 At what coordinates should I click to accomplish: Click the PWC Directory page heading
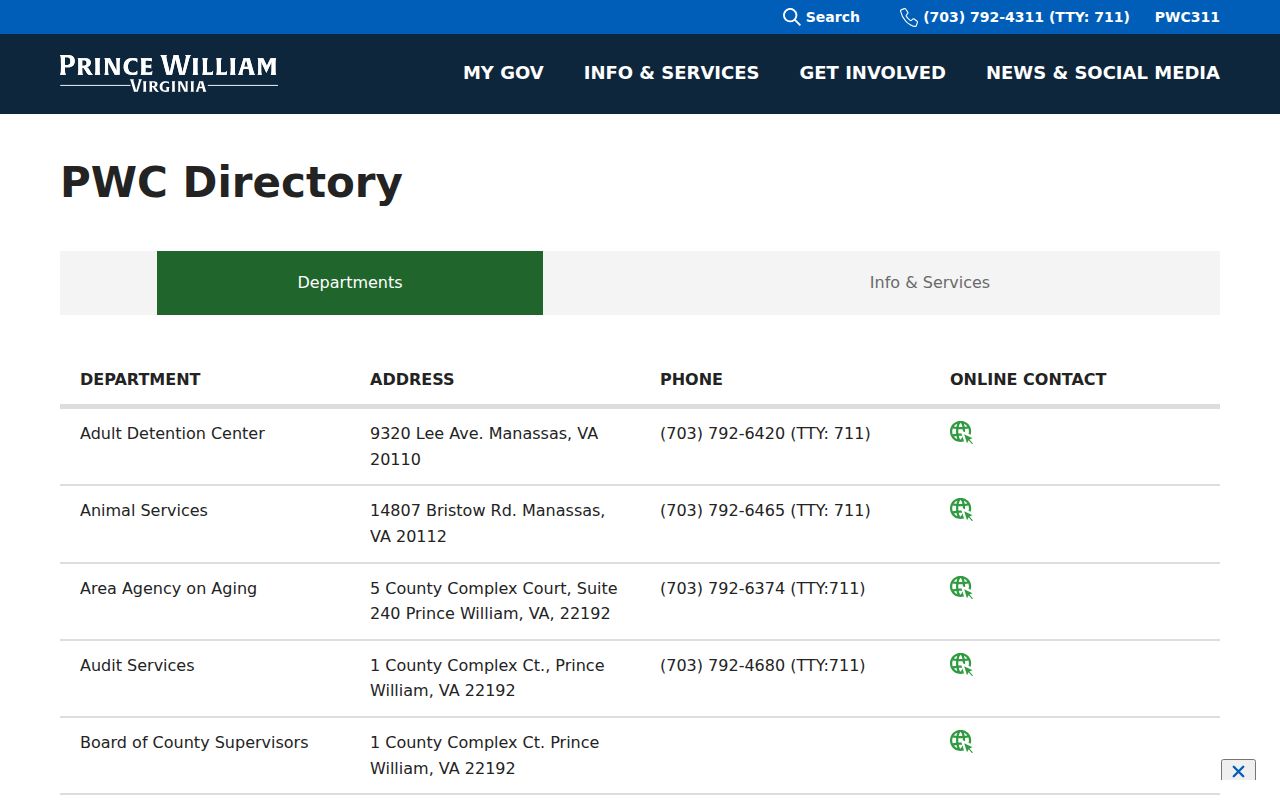pyautogui.click(x=231, y=182)
